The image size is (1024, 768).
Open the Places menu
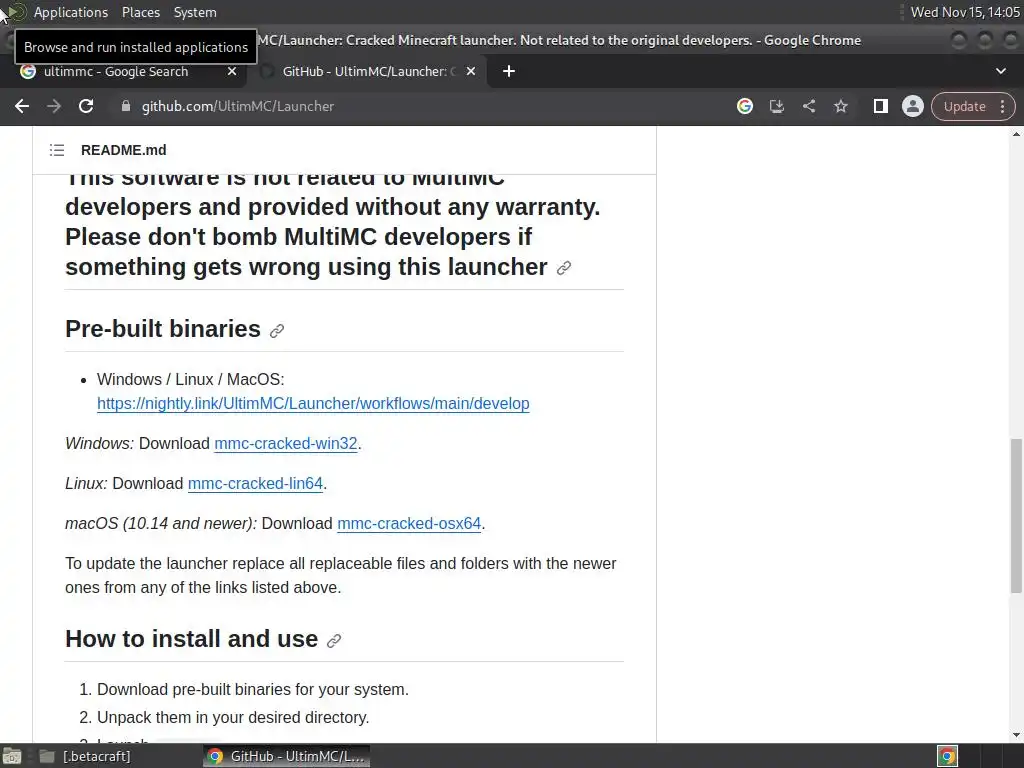(140, 12)
